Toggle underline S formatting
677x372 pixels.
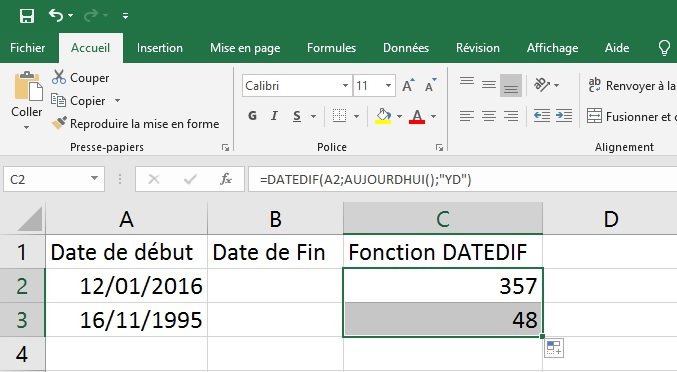click(297, 116)
